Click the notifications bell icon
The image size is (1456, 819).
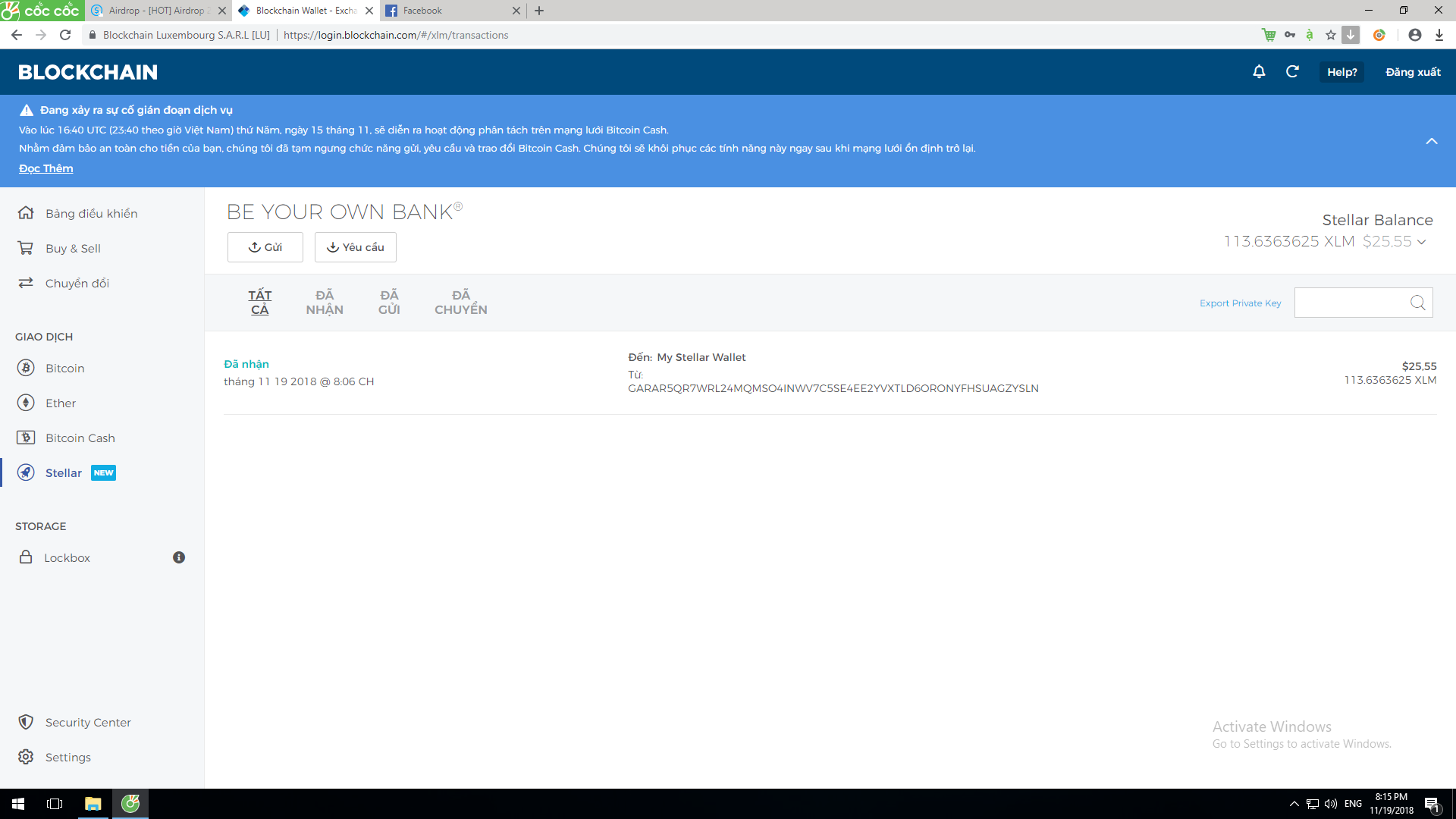1259,72
